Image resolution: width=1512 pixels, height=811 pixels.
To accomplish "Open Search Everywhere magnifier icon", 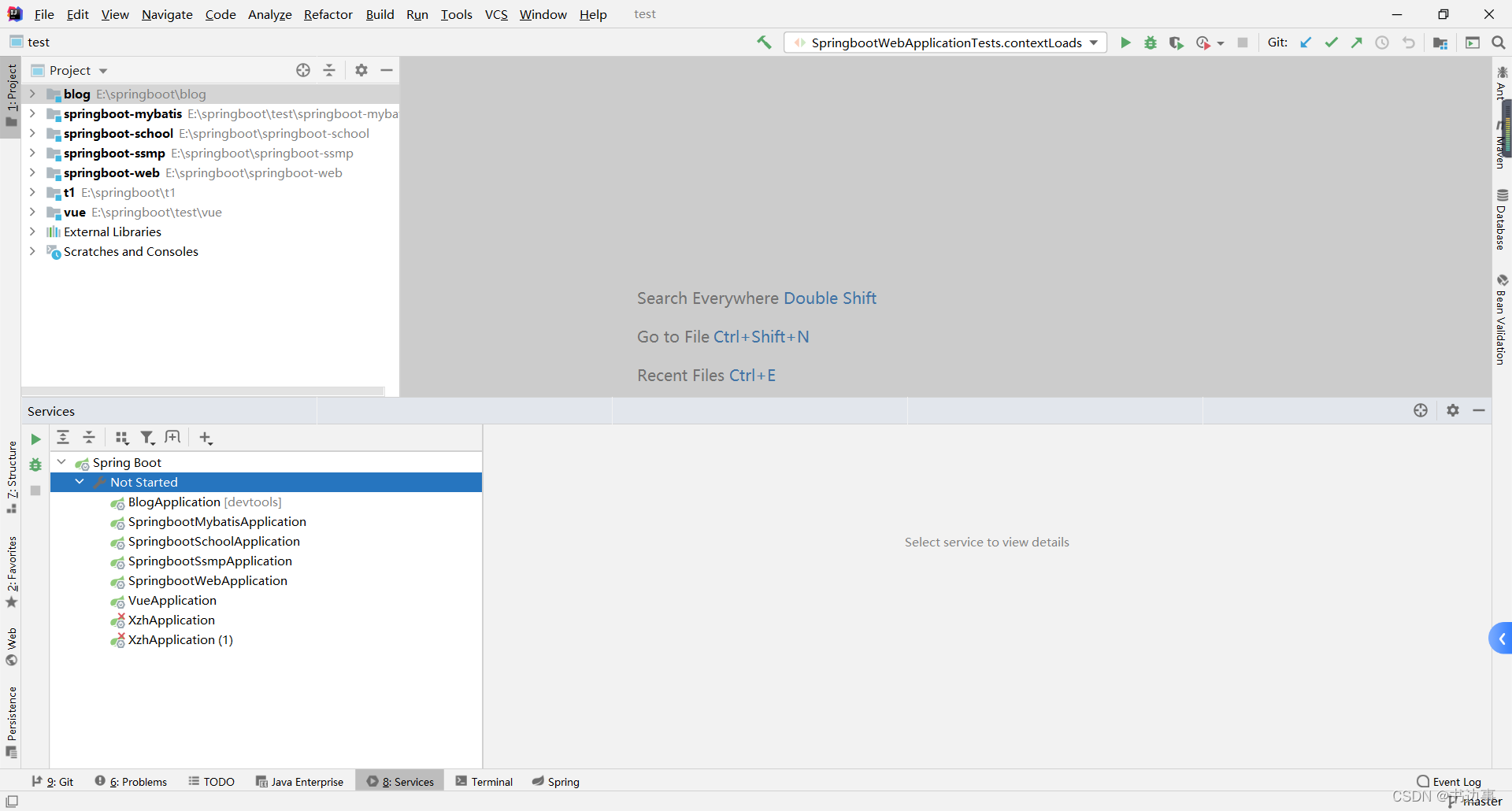I will point(1498,43).
